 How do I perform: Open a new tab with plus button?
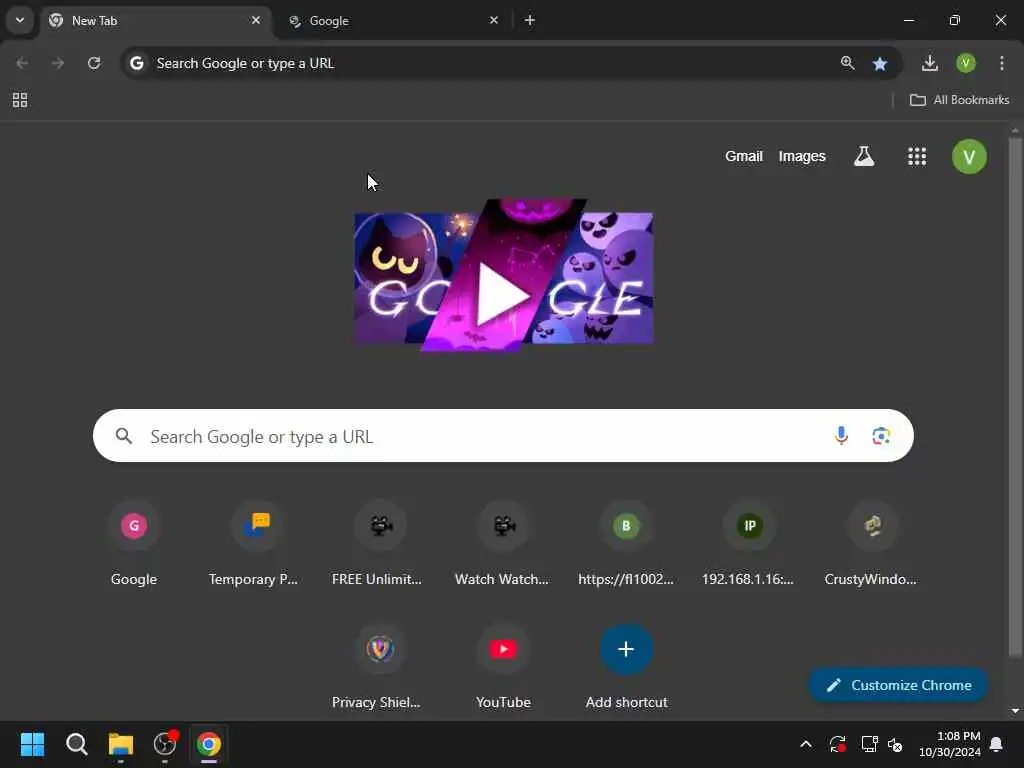tap(530, 20)
